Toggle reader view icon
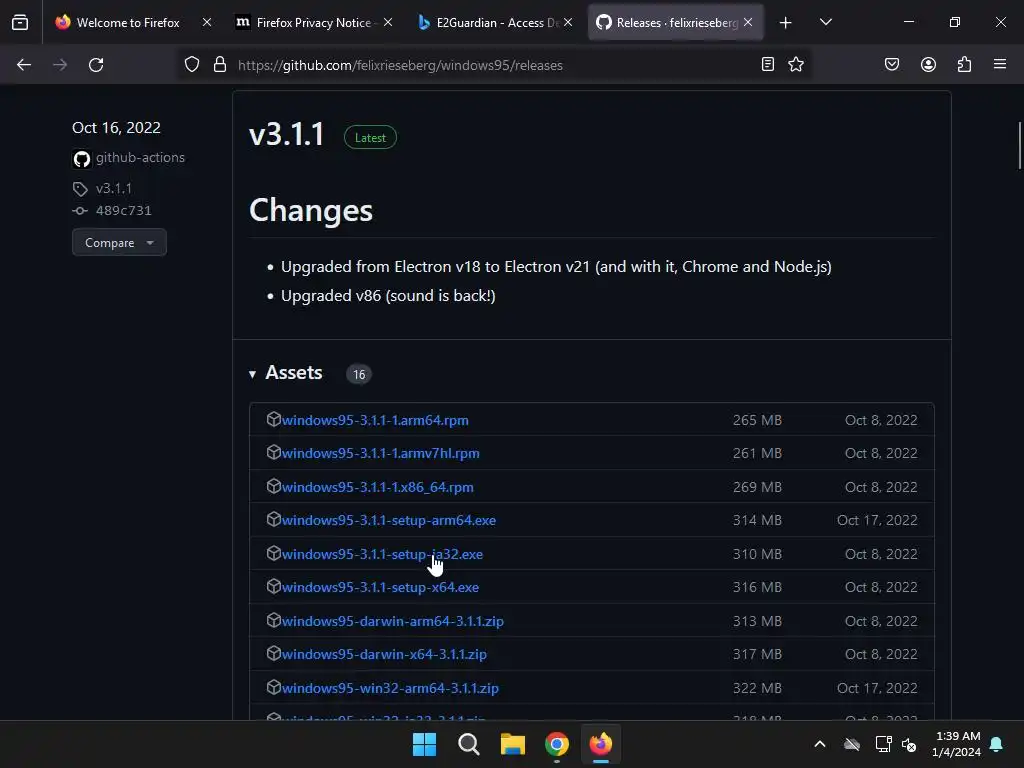The height and width of the screenshot is (768, 1024). click(x=768, y=64)
